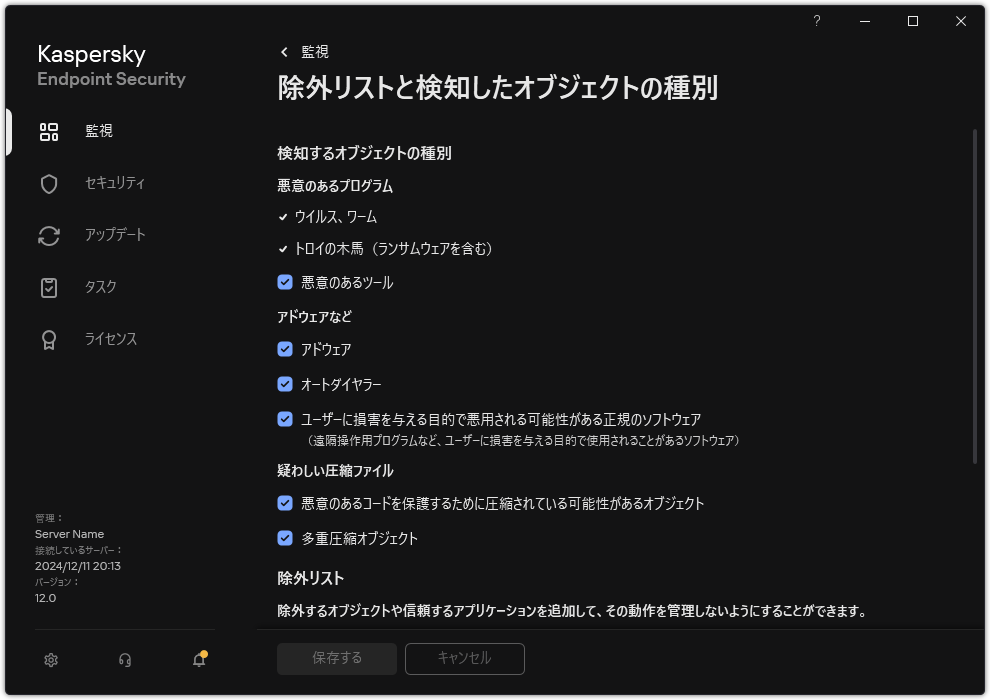
Task: Go back using the chevron beside 監視
Action: tap(281, 51)
